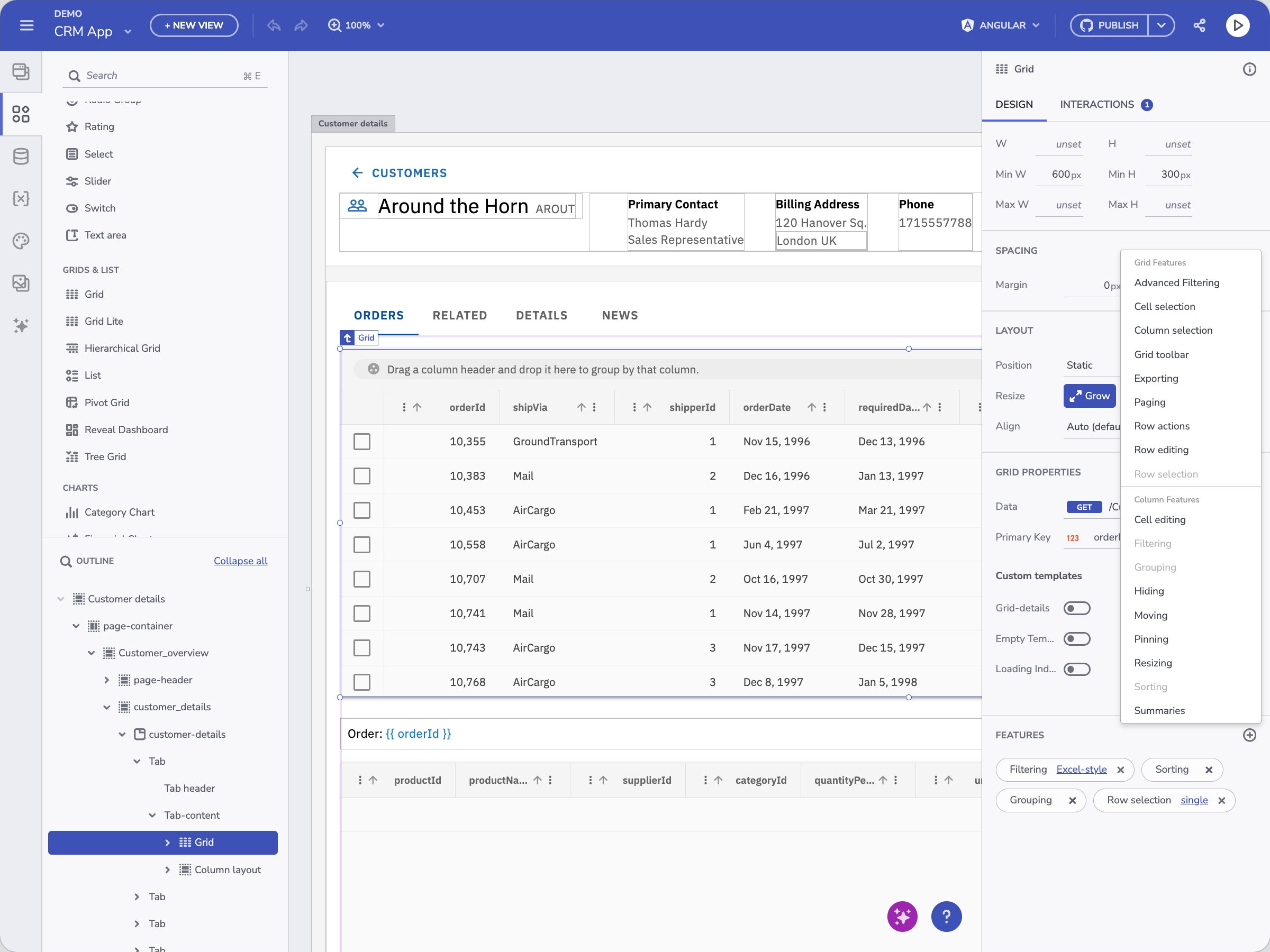
Task: Check the row for order 10,558
Action: pyautogui.click(x=362, y=545)
